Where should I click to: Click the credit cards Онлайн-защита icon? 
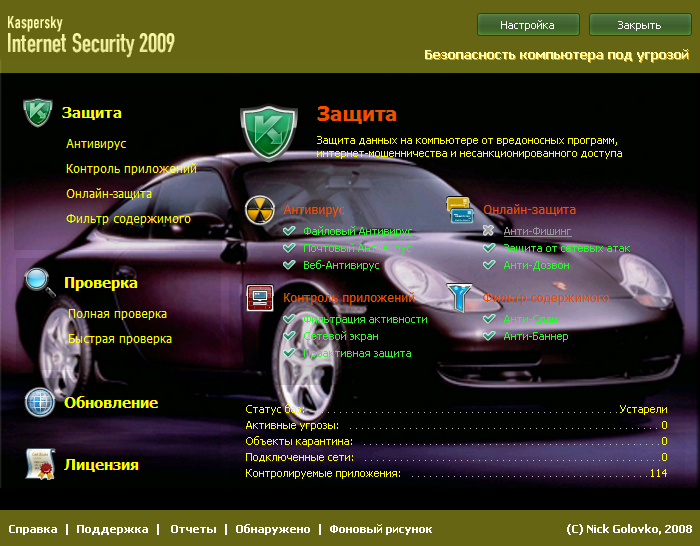click(460, 210)
